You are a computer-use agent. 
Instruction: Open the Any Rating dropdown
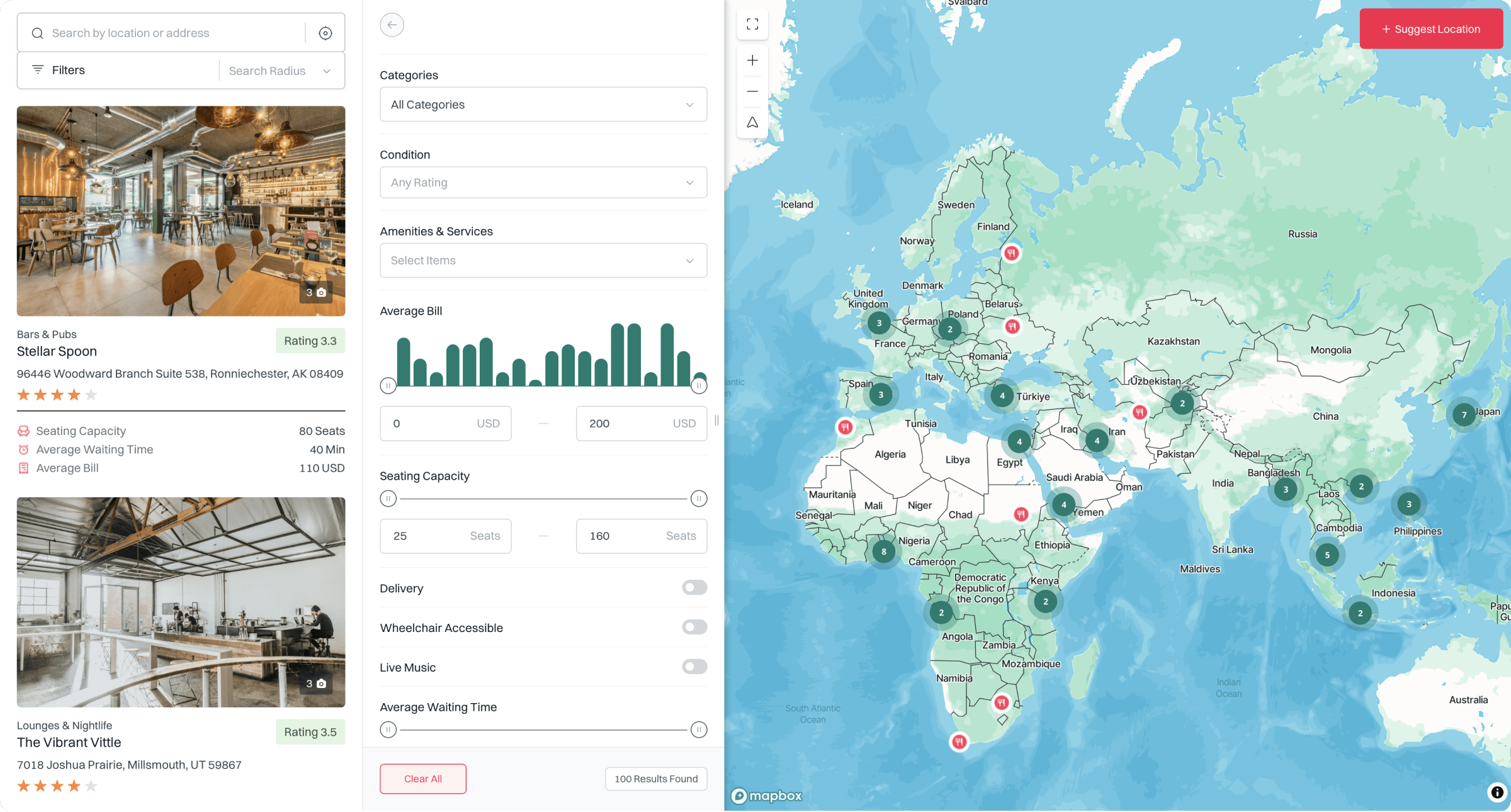coord(543,183)
